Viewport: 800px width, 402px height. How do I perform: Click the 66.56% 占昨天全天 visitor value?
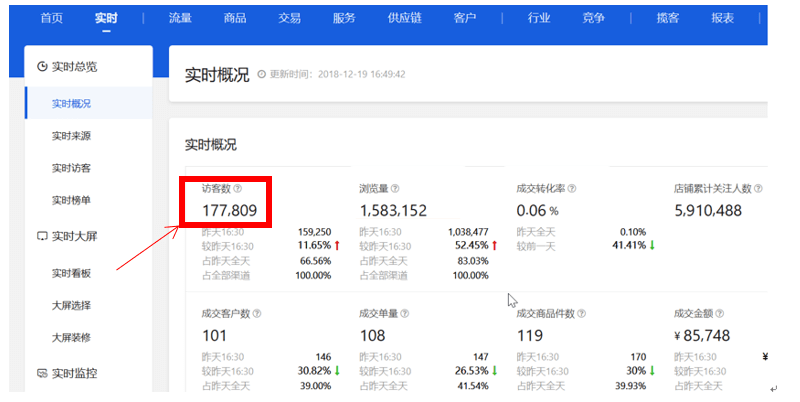315,261
